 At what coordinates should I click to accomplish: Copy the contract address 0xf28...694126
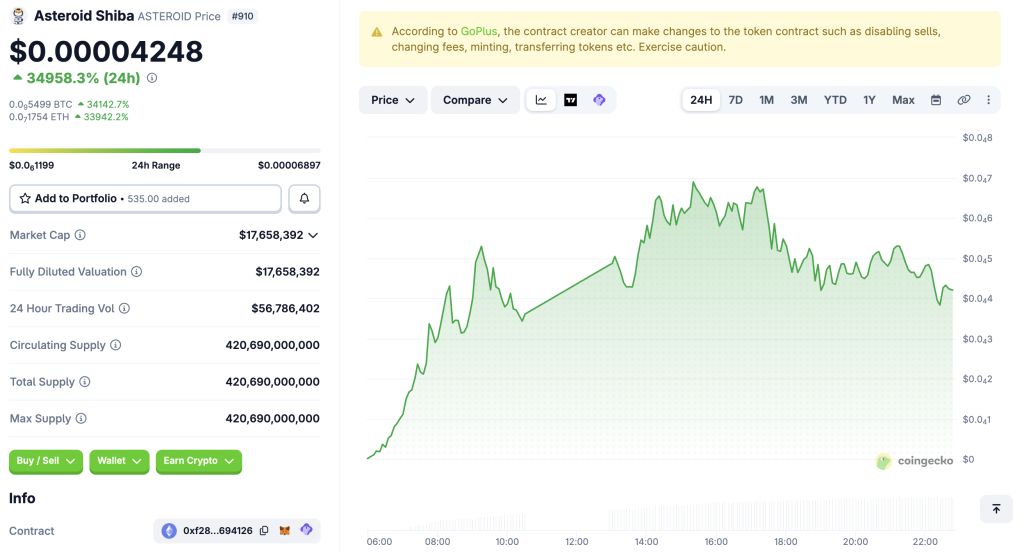tap(264, 531)
